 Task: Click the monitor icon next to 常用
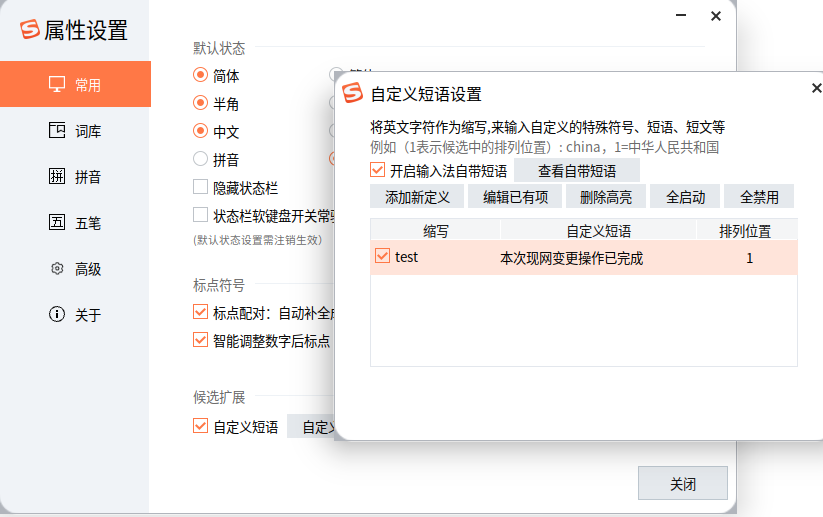coord(57,84)
